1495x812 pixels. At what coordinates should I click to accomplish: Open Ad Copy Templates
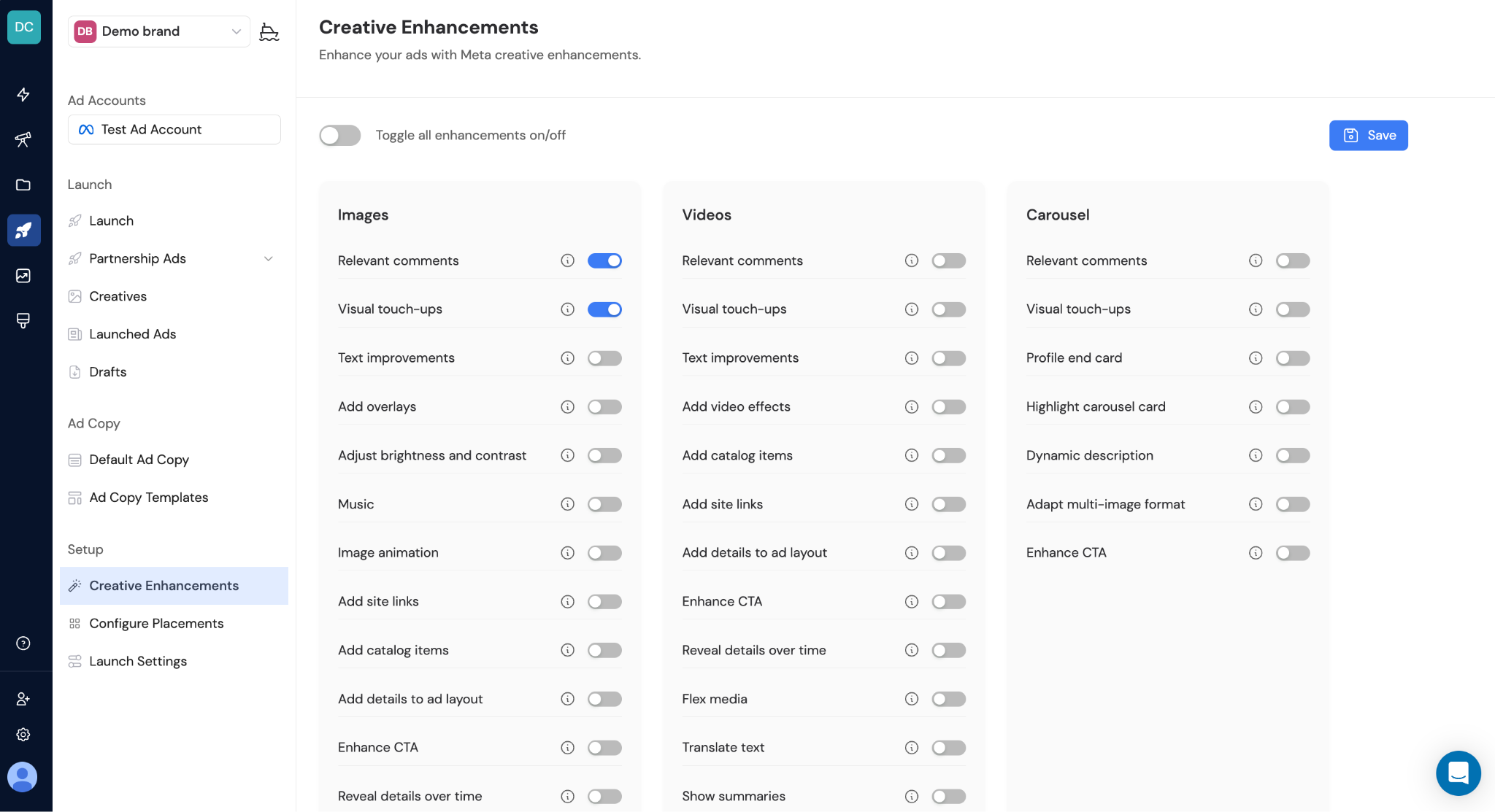(x=147, y=497)
